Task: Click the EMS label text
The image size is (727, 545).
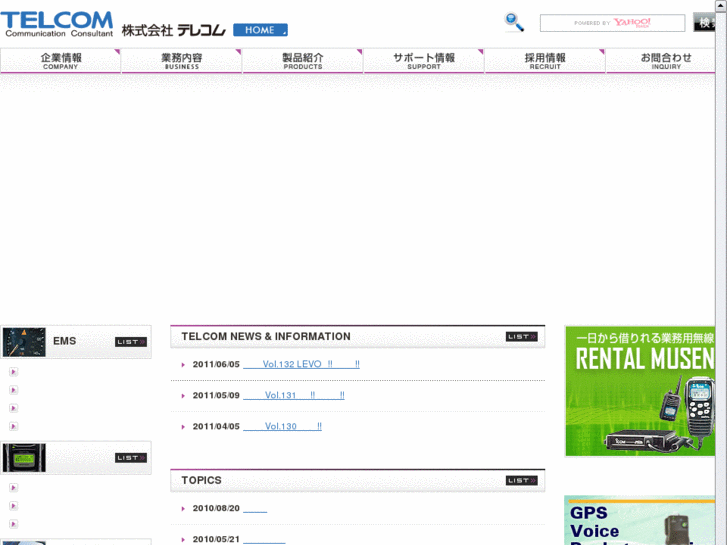Action: (64, 341)
